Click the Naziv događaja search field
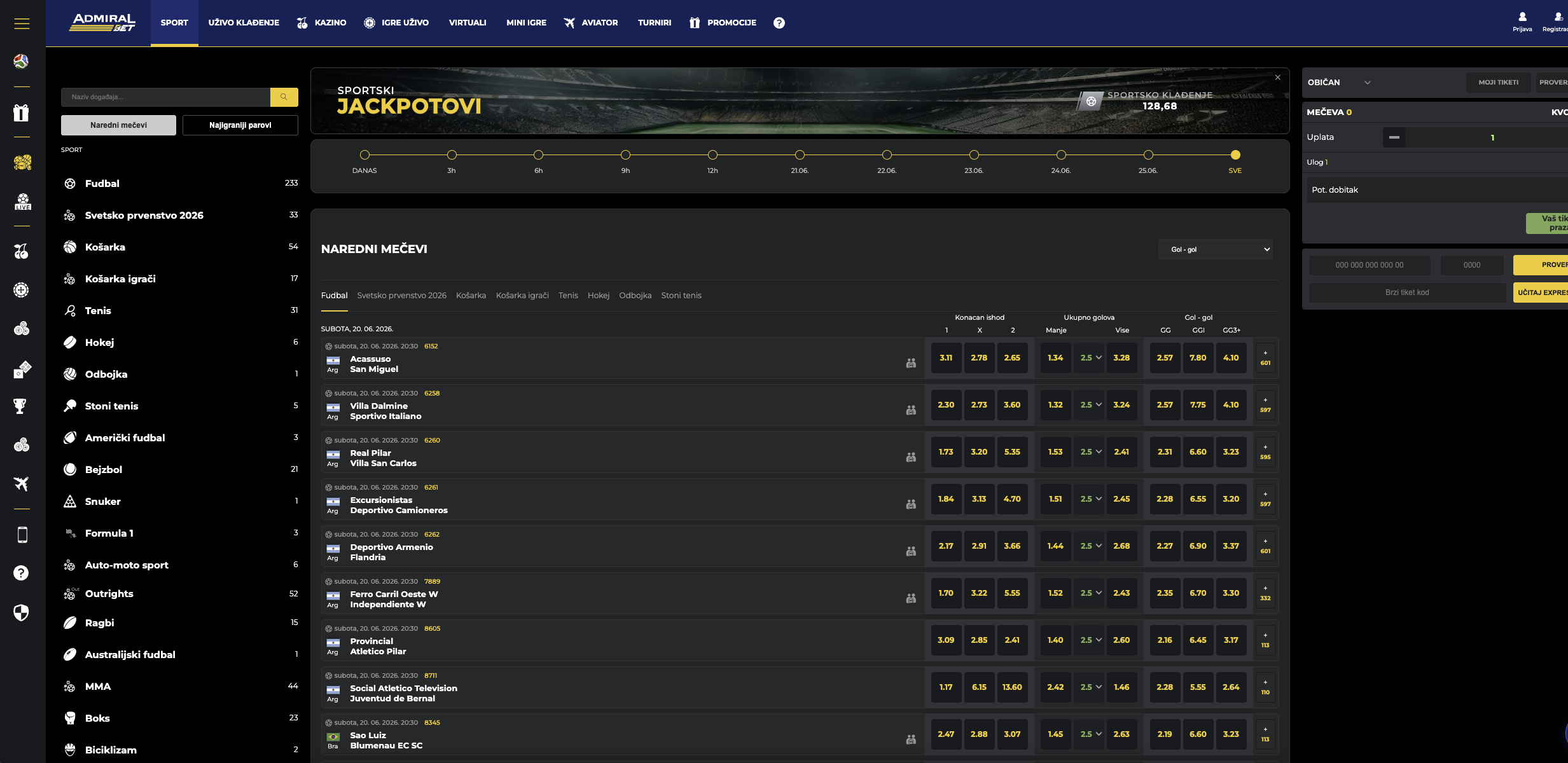This screenshot has width=1568, height=763. [166, 97]
